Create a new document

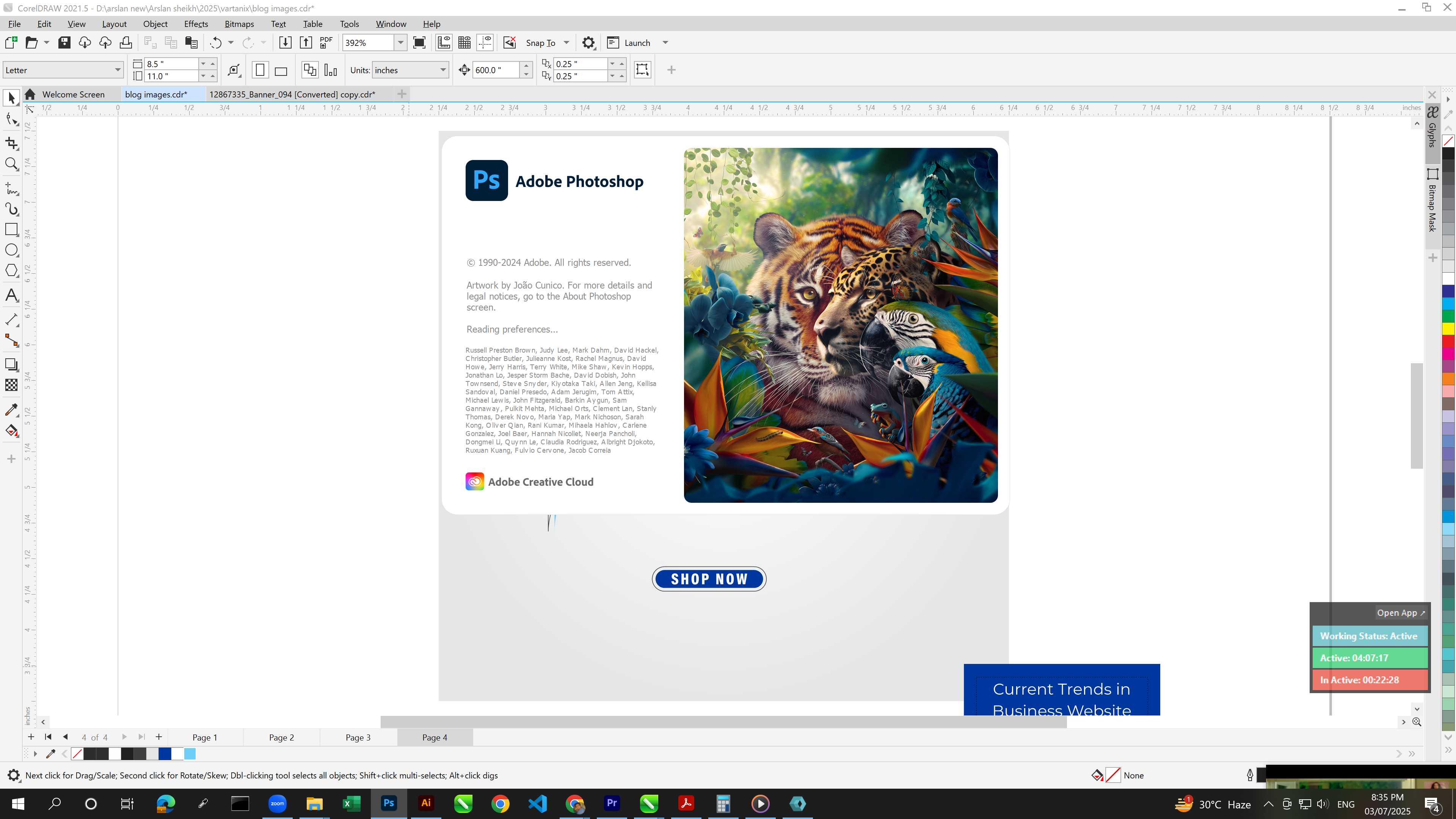point(11,42)
